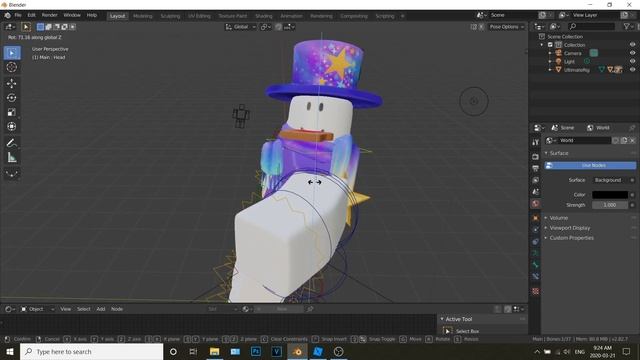The height and width of the screenshot is (360, 640).
Task: Open the Render properties tab
Action: [536, 157]
